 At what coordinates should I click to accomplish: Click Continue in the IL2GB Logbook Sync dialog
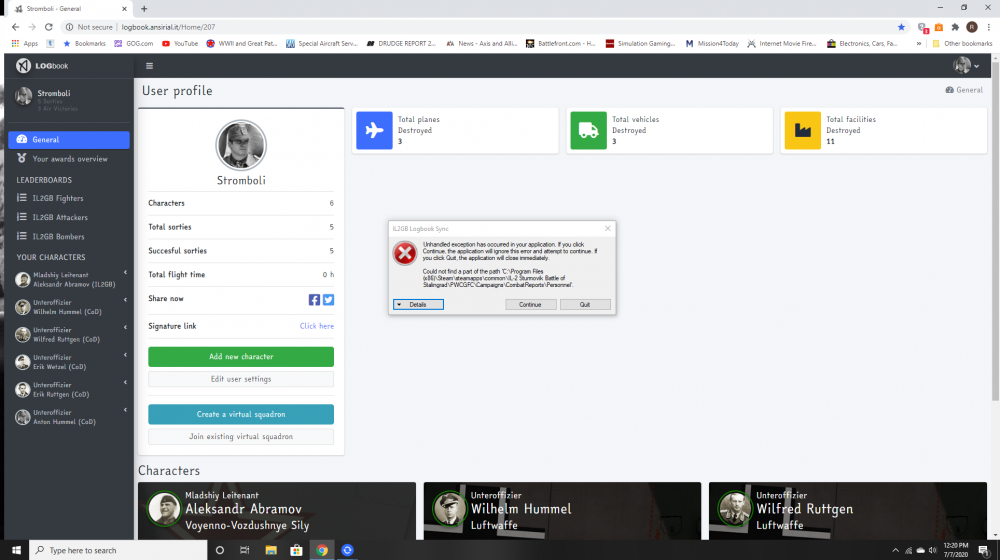point(530,304)
